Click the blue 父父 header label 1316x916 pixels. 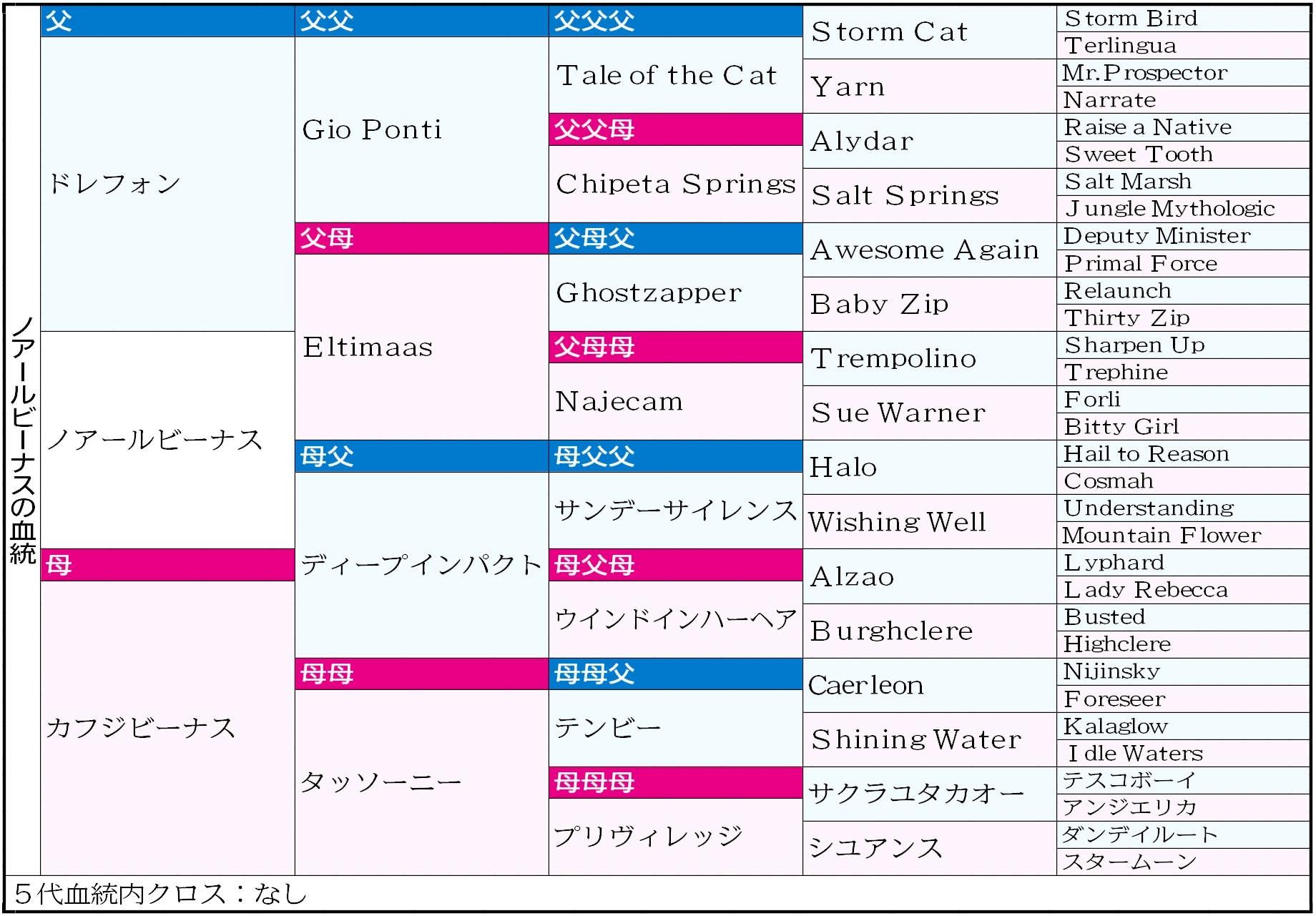coord(327,21)
